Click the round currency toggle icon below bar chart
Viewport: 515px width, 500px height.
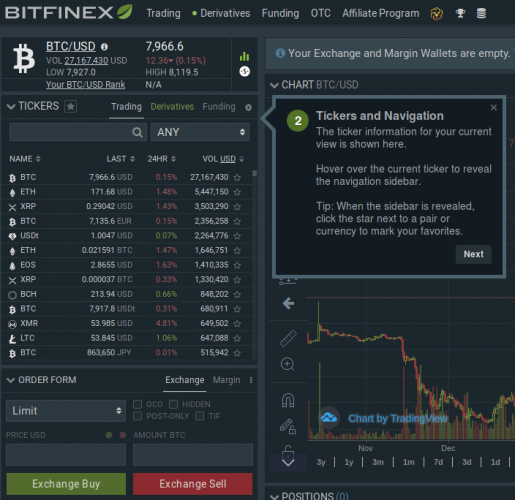coord(245,71)
